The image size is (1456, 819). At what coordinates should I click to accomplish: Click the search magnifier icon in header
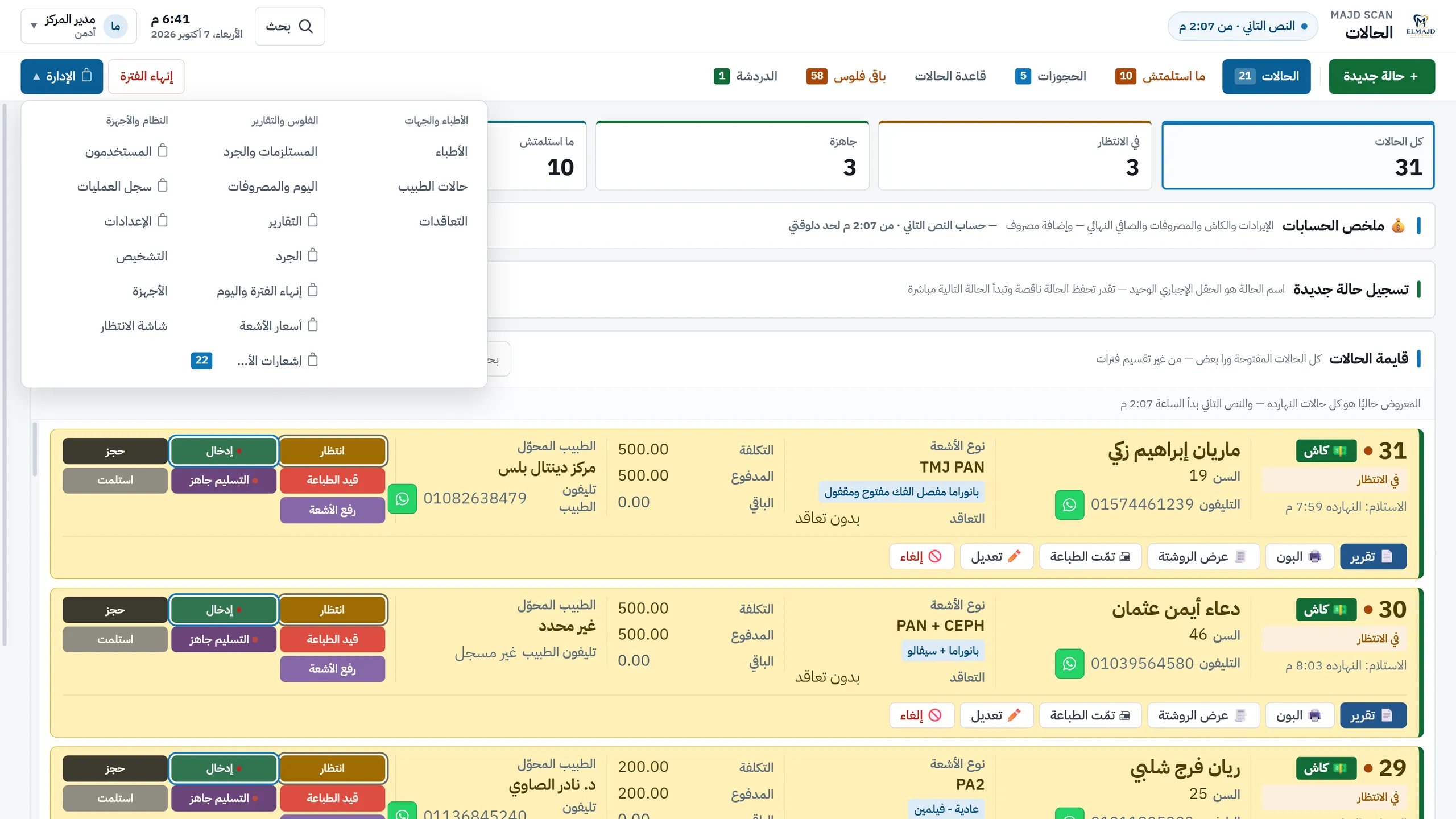pyautogui.click(x=306, y=26)
